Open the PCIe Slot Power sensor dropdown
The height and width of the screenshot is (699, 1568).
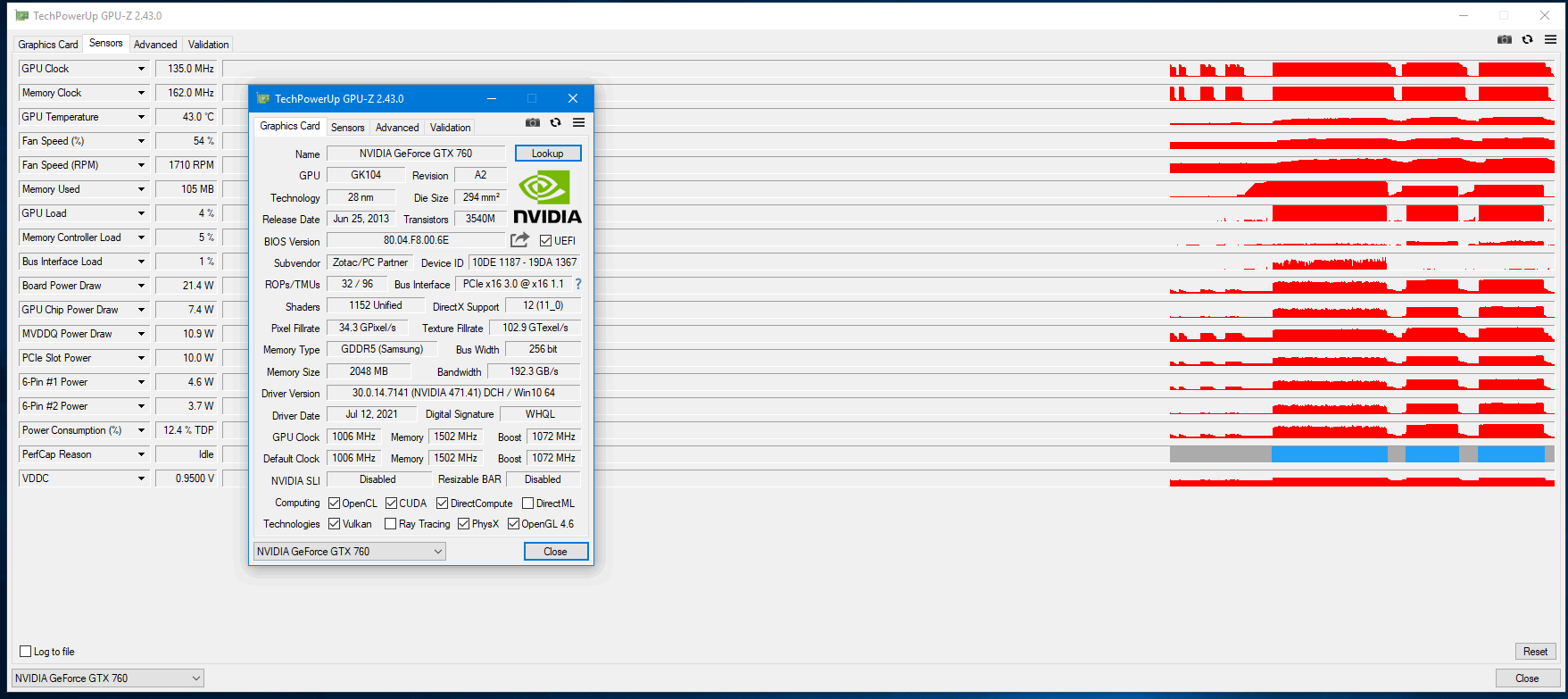141,358
